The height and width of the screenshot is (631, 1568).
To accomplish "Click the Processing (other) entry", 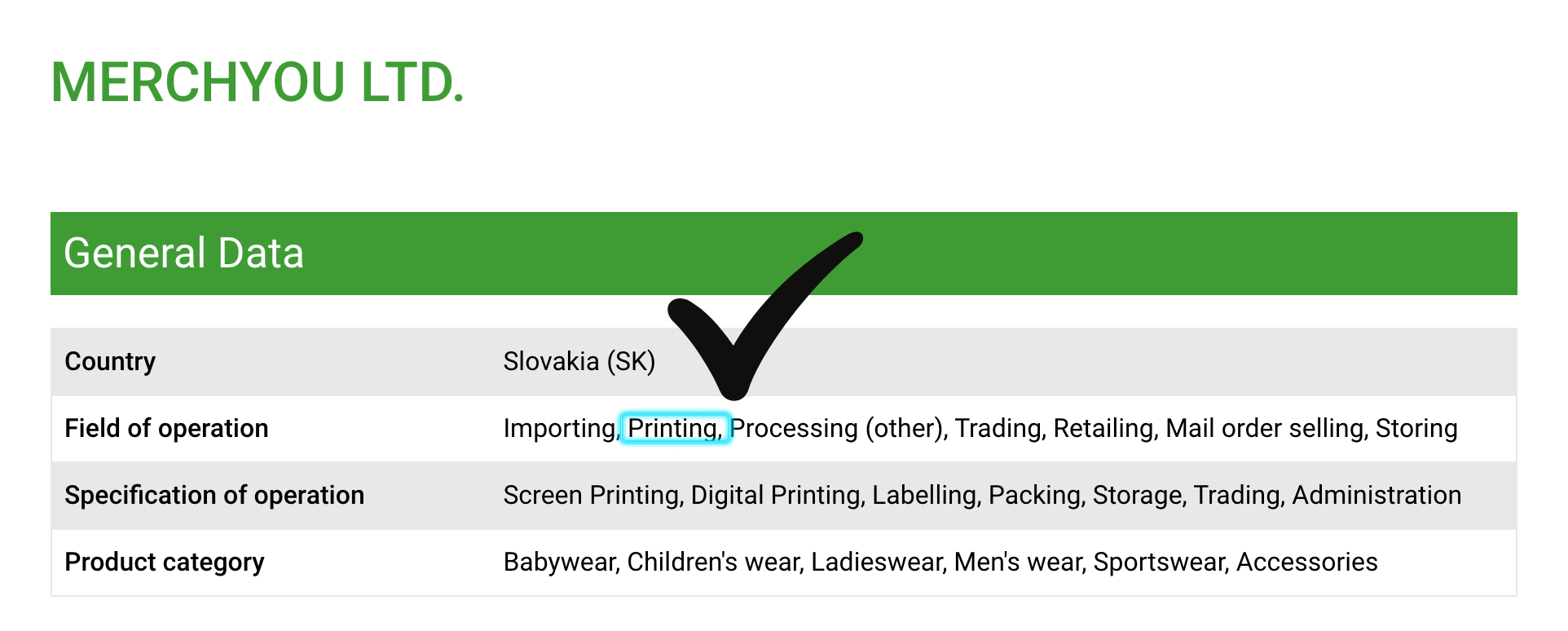I will (837, 428).
